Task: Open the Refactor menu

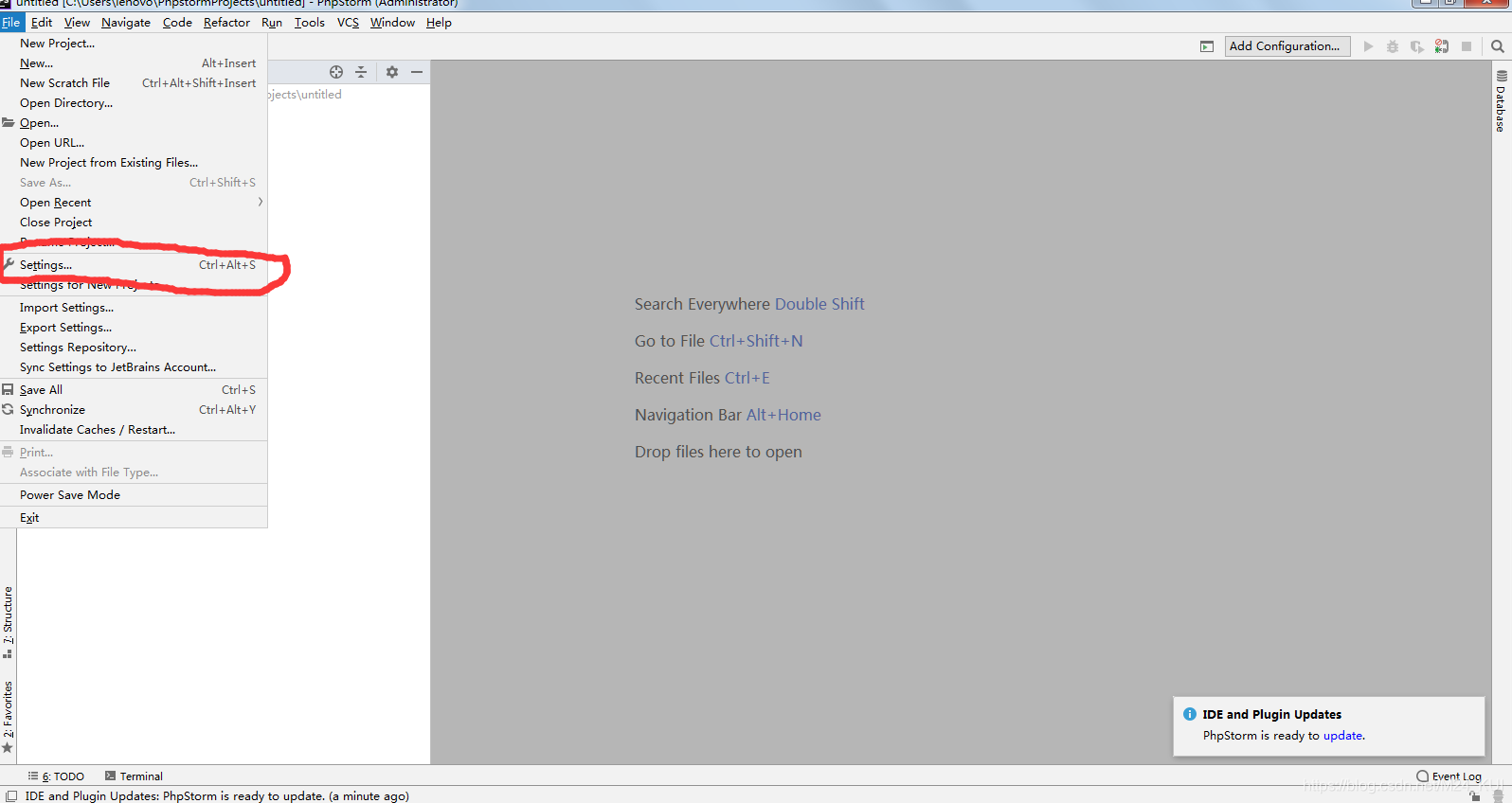Action: [x=226, y=23]
